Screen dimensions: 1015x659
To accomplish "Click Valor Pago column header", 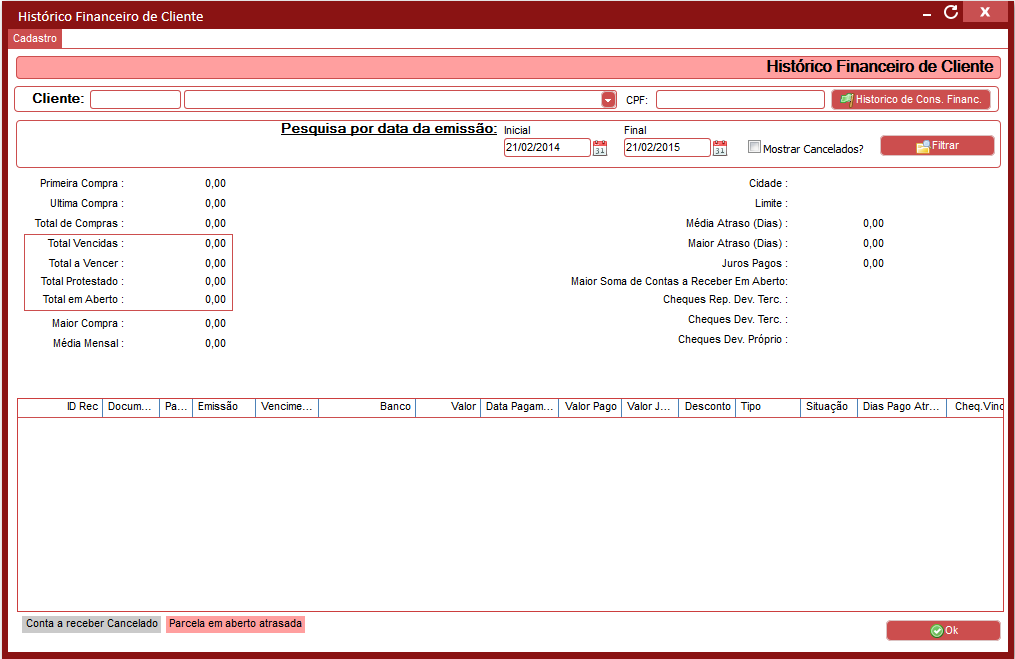I will tap(590, 407).
